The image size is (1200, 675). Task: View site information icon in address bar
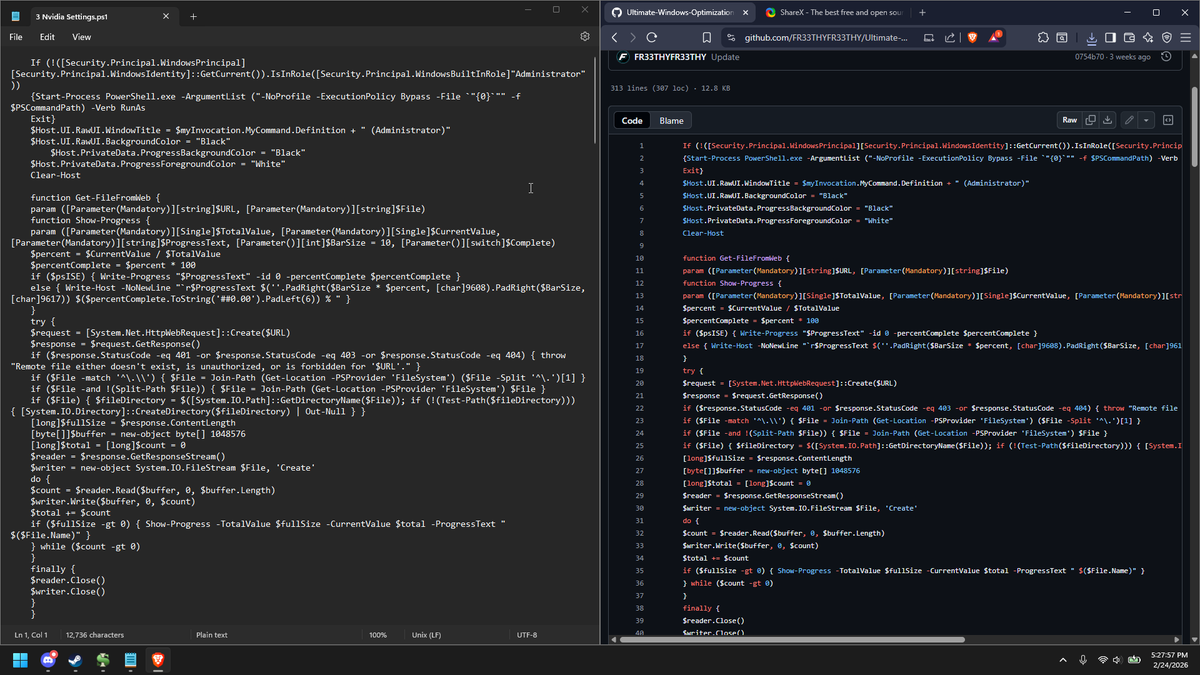click(x=732, y=37)
